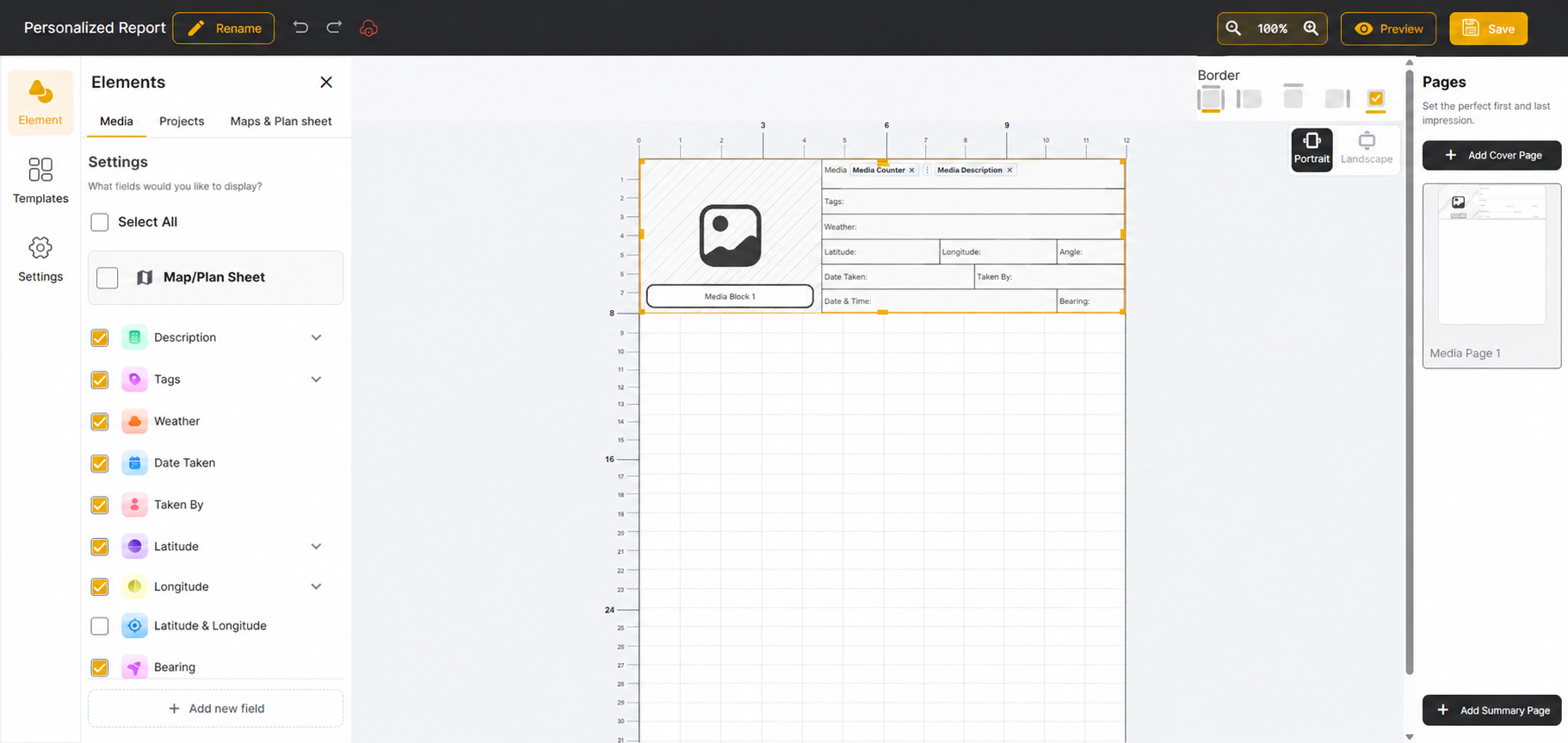Click Add Cover Page
Image resolution: width=1568 pixels, height=743 pixels.
click(1491, 155)
